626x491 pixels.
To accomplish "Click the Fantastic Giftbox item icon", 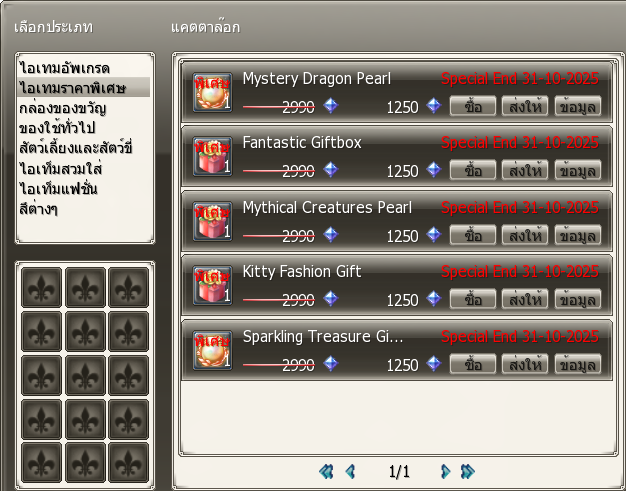I will (x=212, y=156).
